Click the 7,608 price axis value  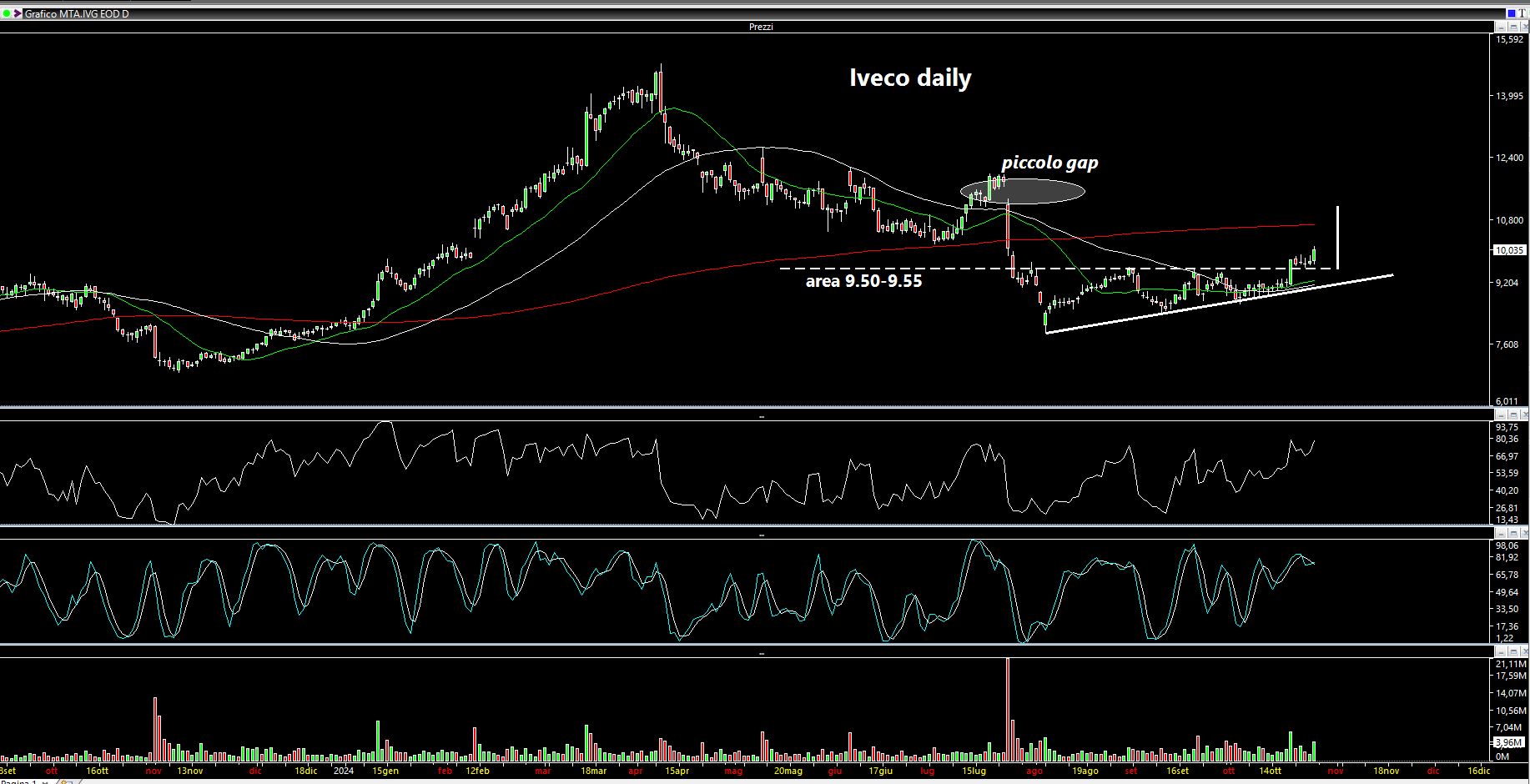coord(1509,345)
